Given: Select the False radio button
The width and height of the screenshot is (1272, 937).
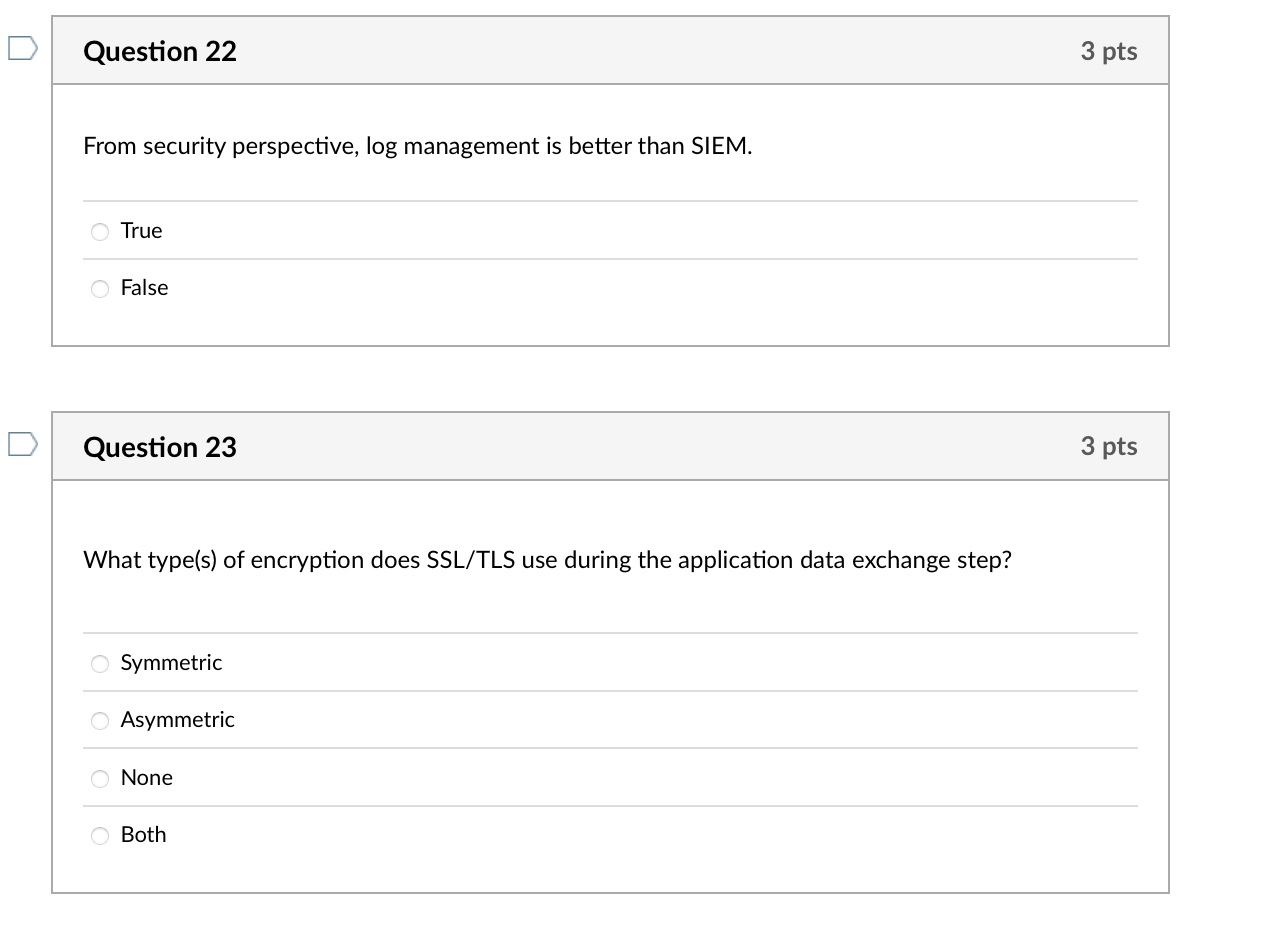Looking at the screenshot, I should (99, 288).
